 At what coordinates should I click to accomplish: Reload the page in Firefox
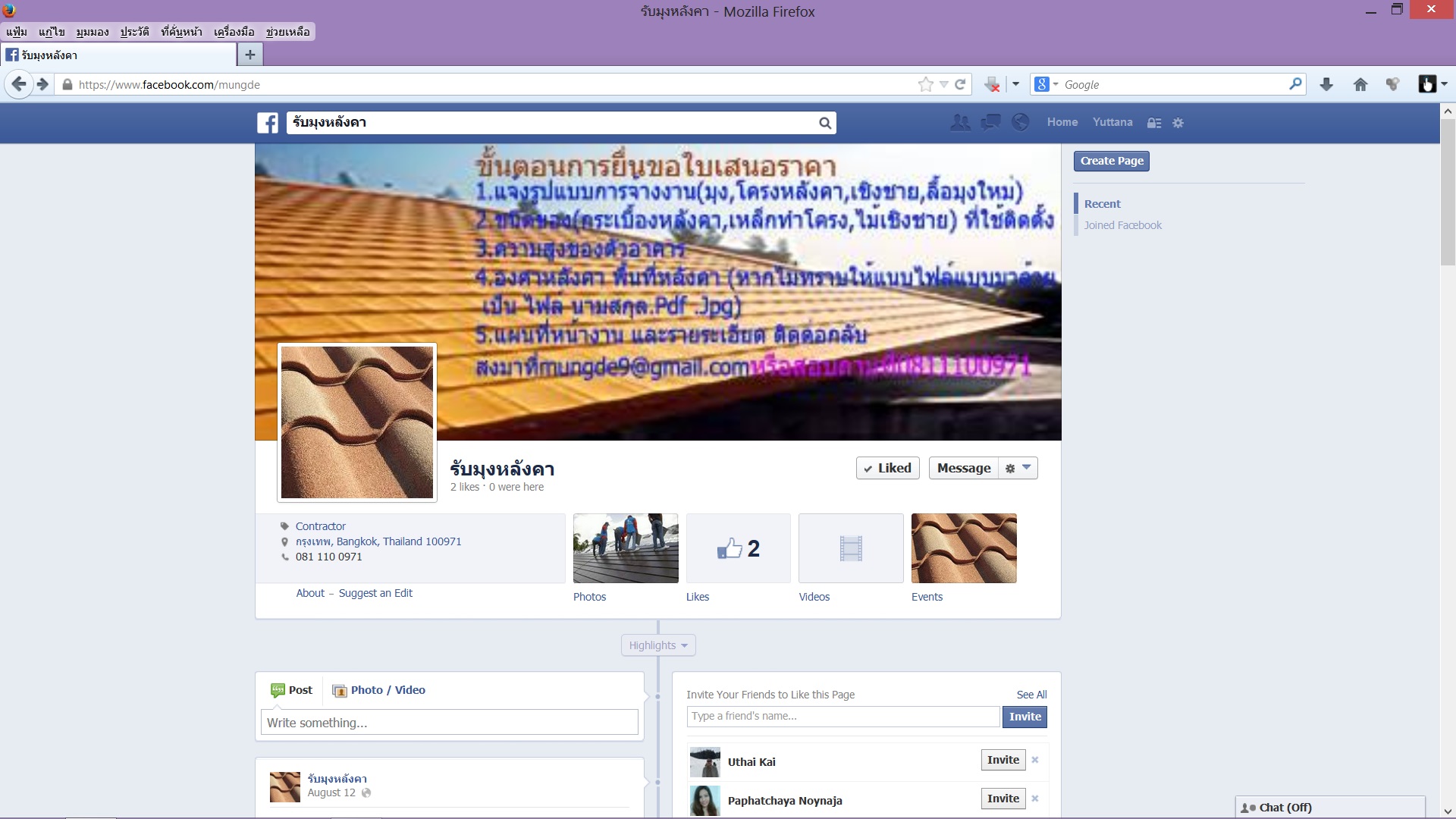[960, 85]
